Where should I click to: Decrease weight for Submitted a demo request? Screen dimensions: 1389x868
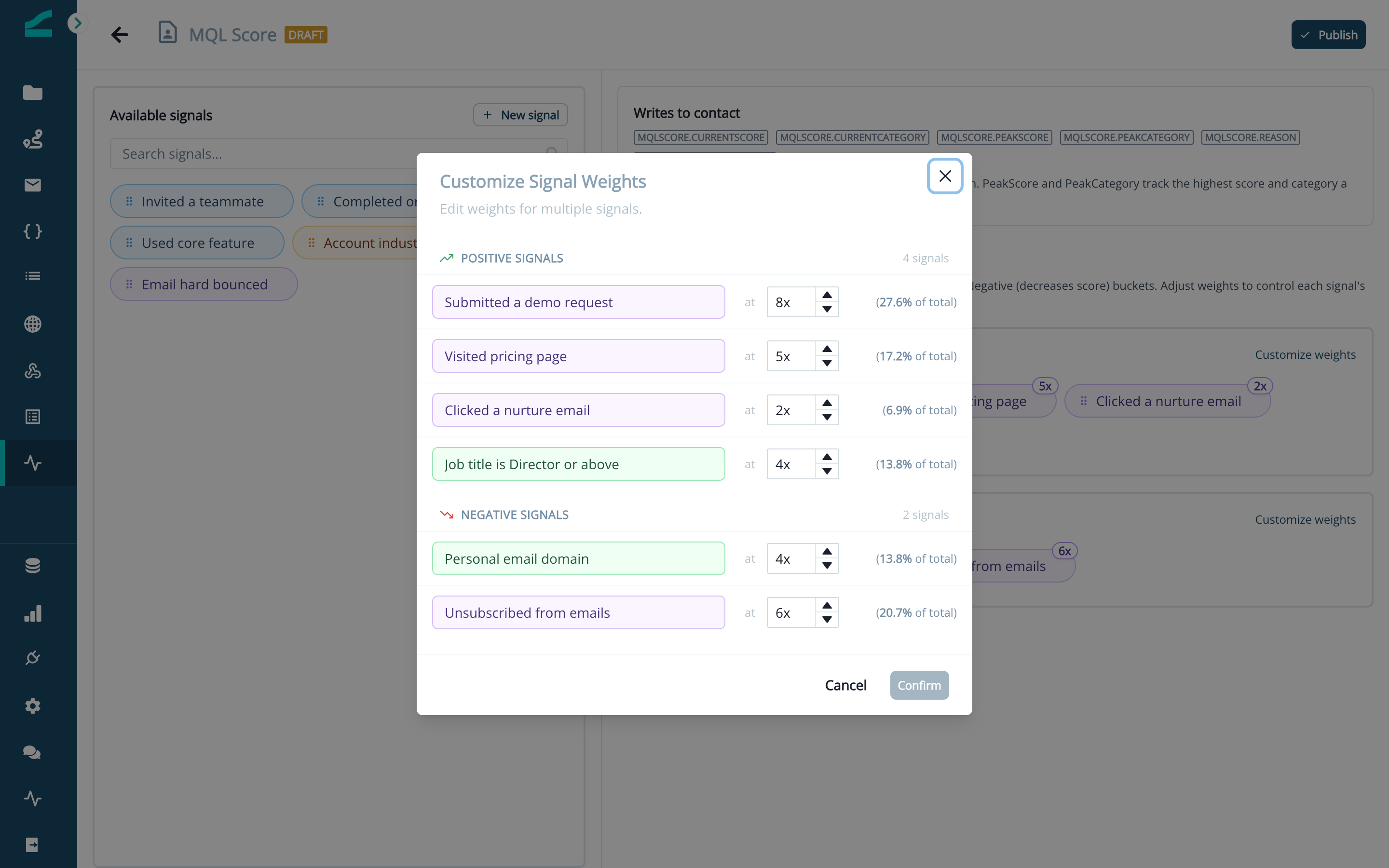827,309
